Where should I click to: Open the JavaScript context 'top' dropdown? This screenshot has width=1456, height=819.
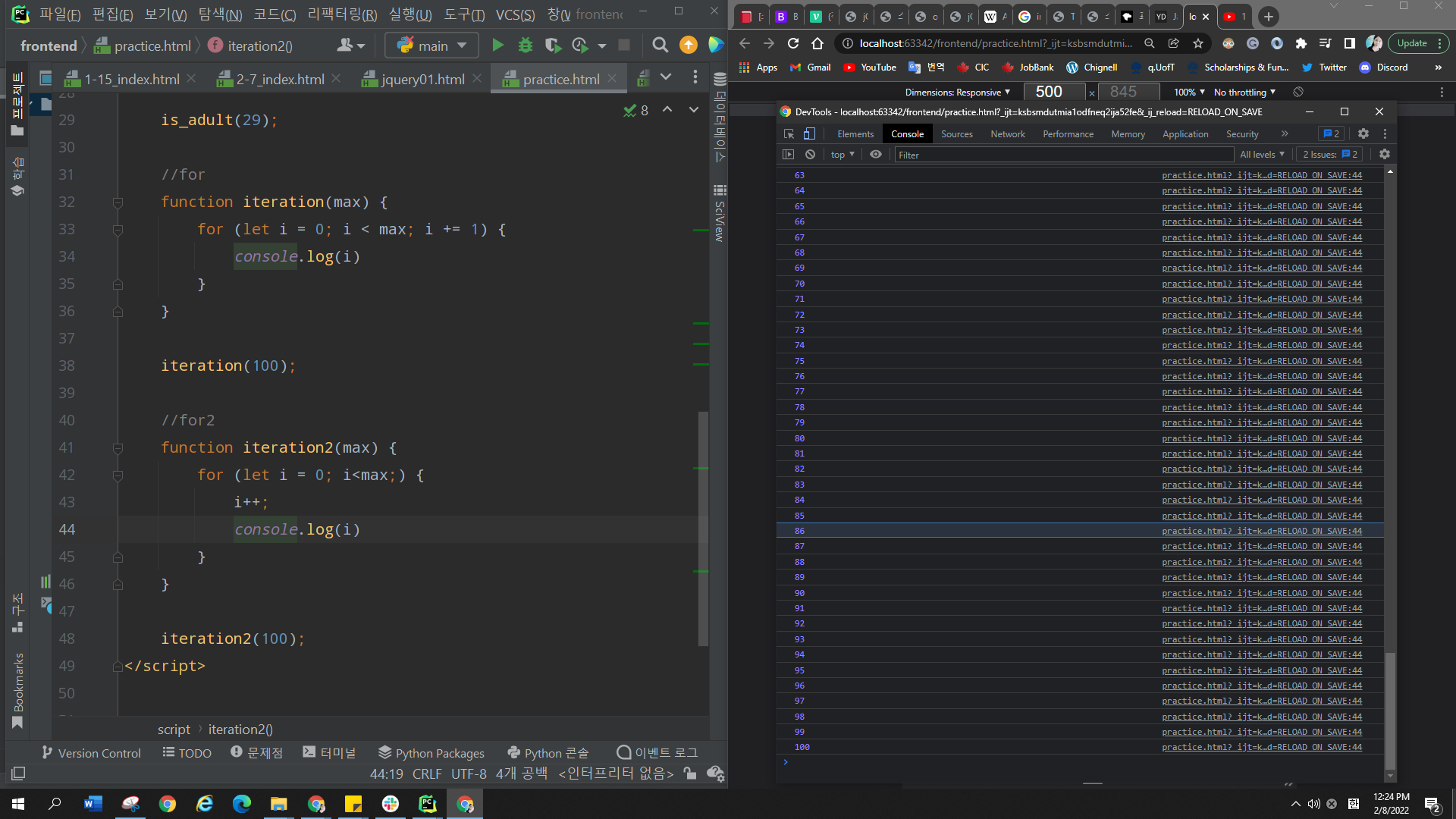pos(843,155)
